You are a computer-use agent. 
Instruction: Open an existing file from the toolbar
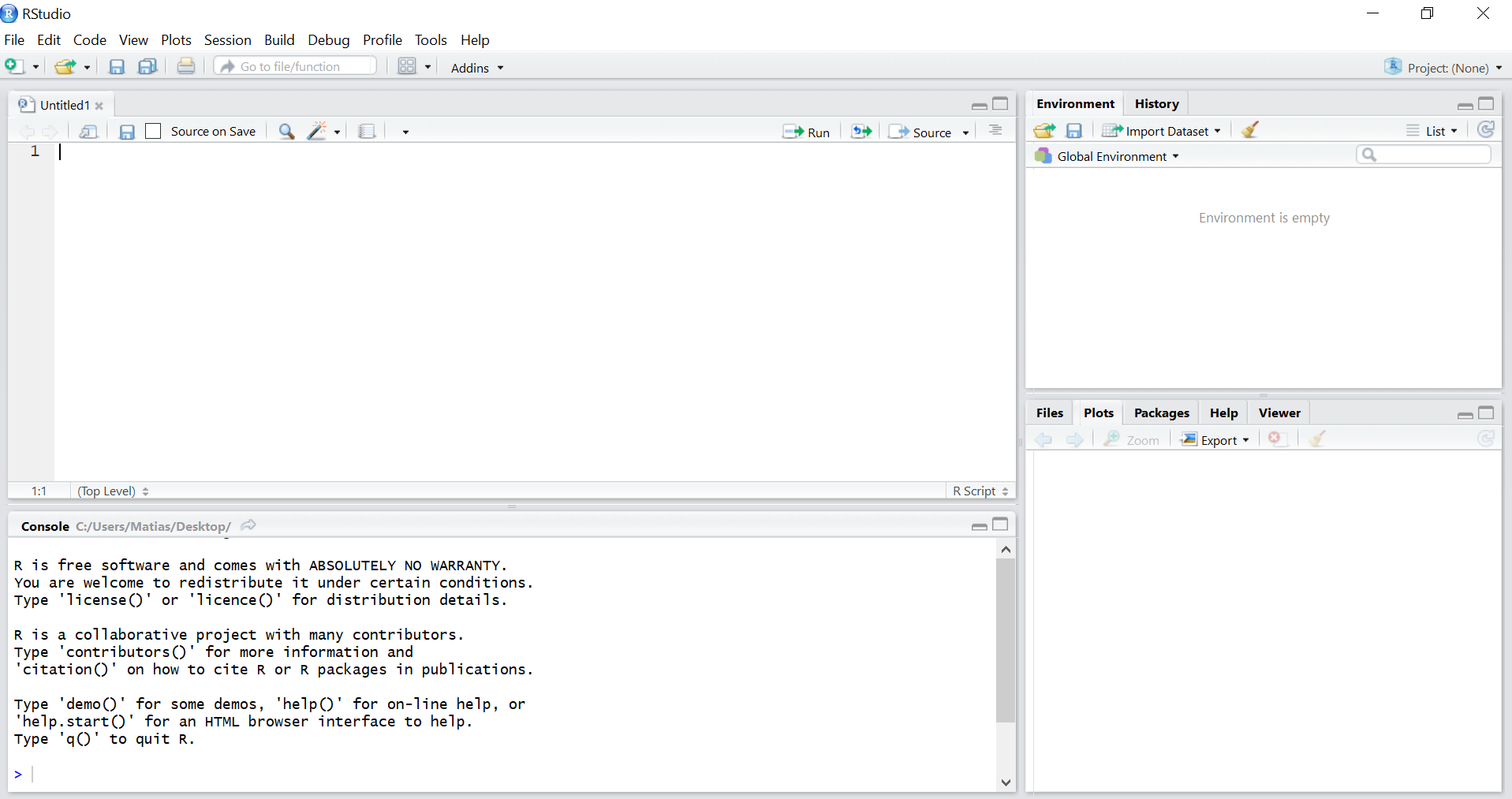[66, 66]
